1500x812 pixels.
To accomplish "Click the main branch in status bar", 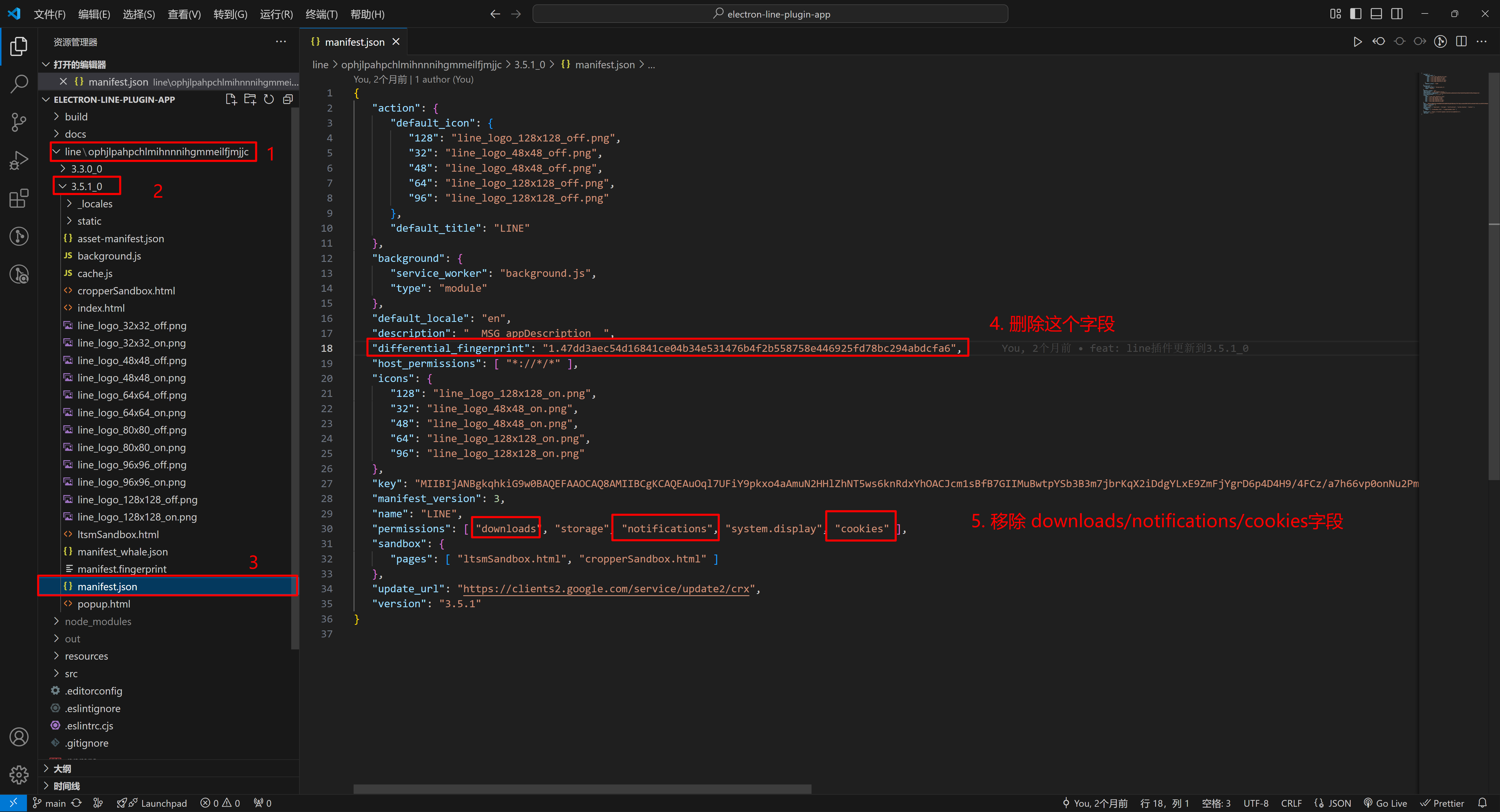I will pyautogui.click(x=49, y=803).
